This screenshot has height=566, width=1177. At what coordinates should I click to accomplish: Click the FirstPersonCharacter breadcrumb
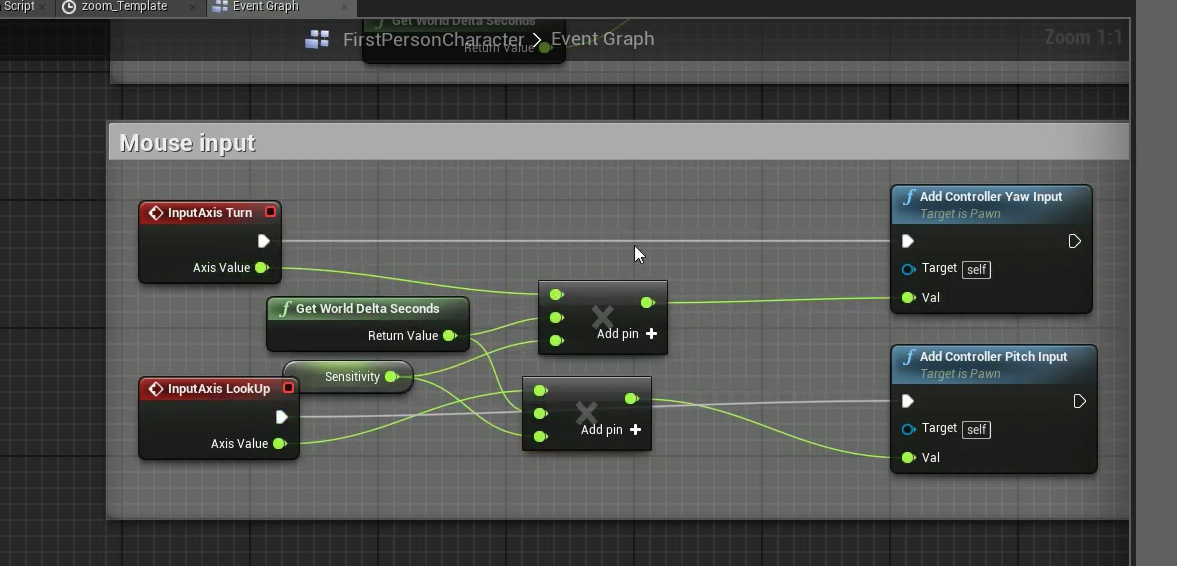(x=433, y=39)
